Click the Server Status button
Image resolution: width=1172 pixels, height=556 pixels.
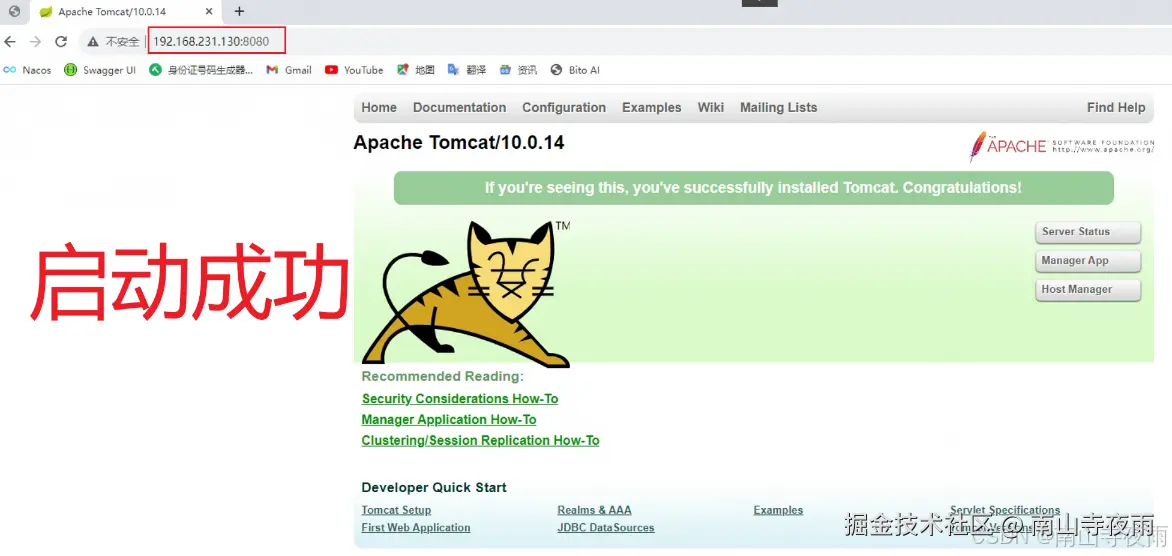(1088, 232)
